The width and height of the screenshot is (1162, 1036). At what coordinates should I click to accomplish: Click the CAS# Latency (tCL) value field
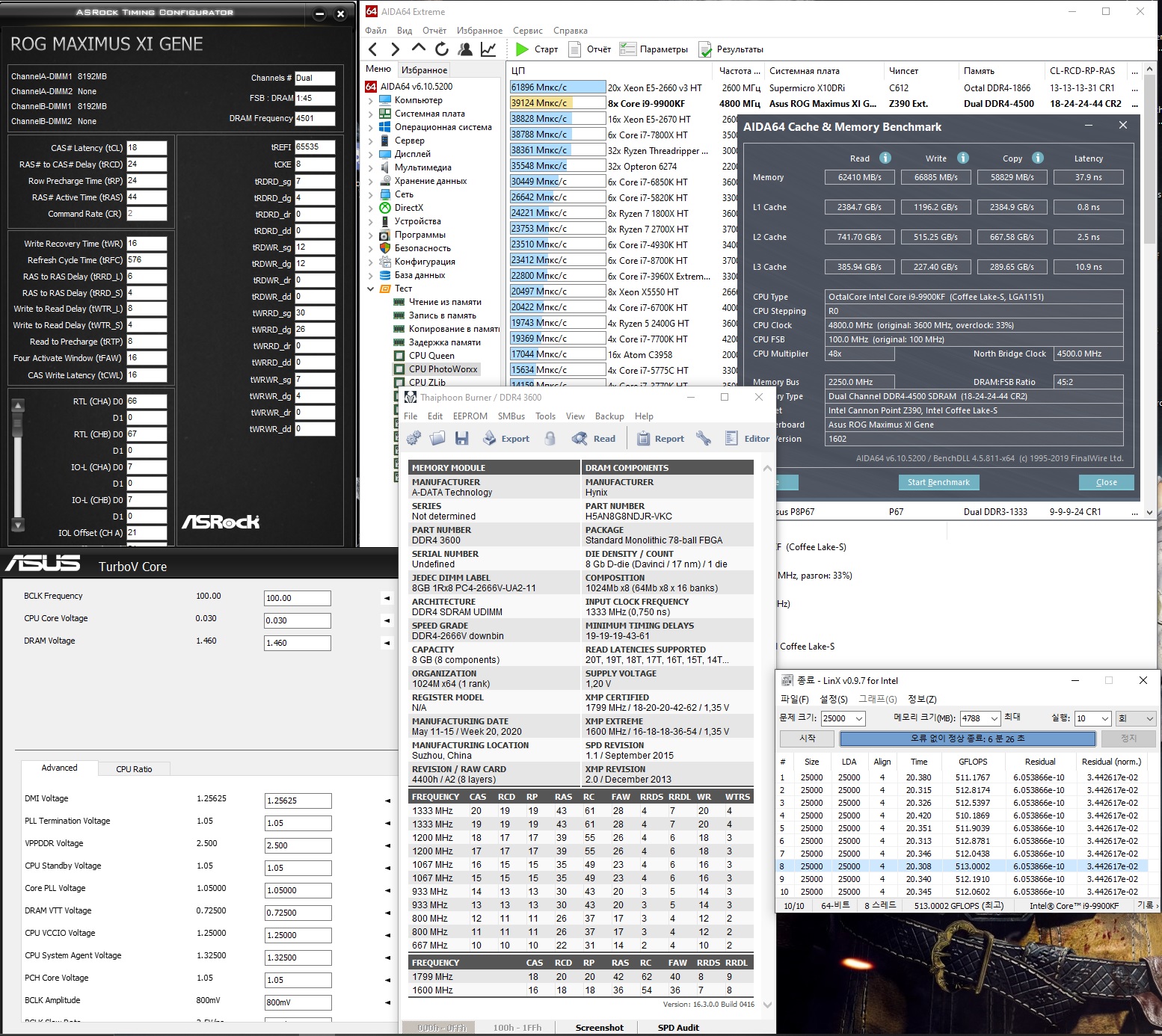(x=147, y=148)
